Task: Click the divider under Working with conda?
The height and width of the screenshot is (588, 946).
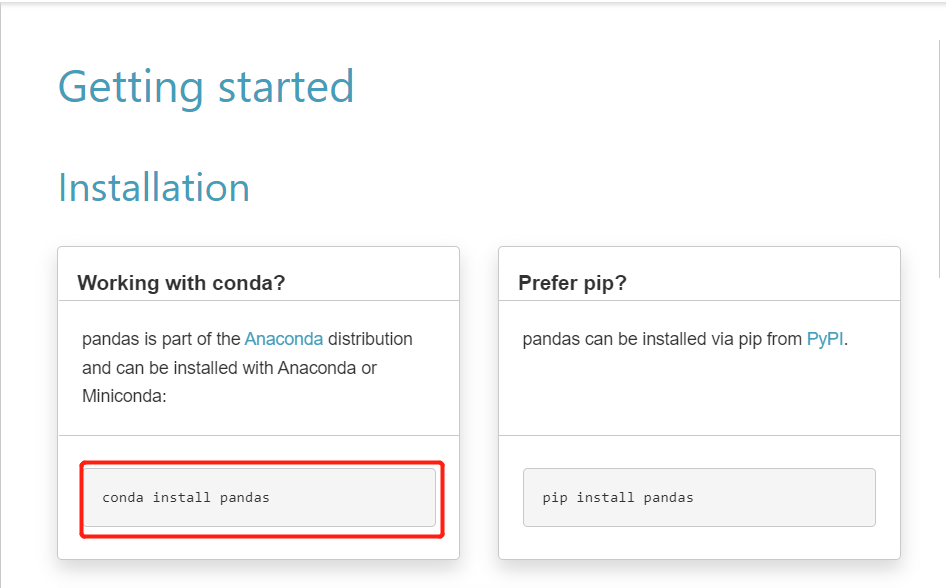Action: [258, 300]
